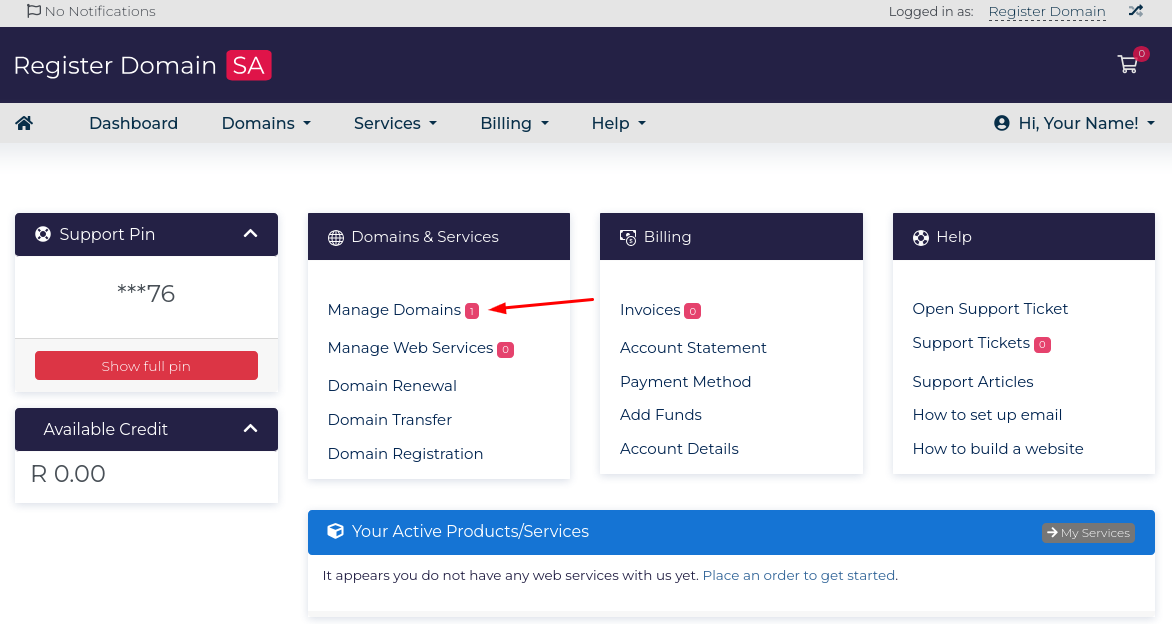The height and width of the screenshot is (624, 1172).
Task: Click the shuffle icon beside Register Domain
Action: [x=1135, y=12]
